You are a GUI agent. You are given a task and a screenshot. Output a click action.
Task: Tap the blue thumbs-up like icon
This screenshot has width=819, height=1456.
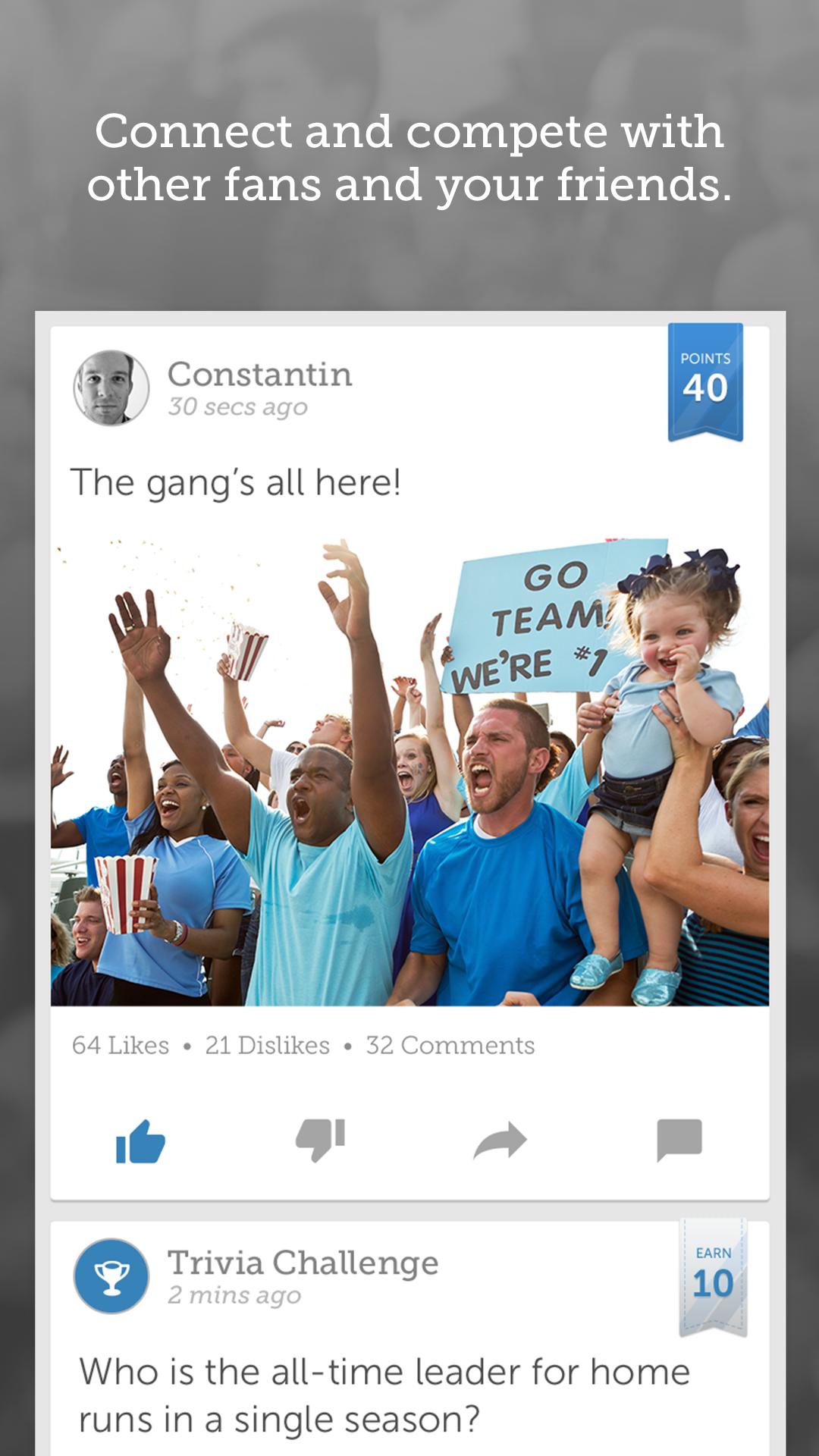click(x=140, y=1141)
